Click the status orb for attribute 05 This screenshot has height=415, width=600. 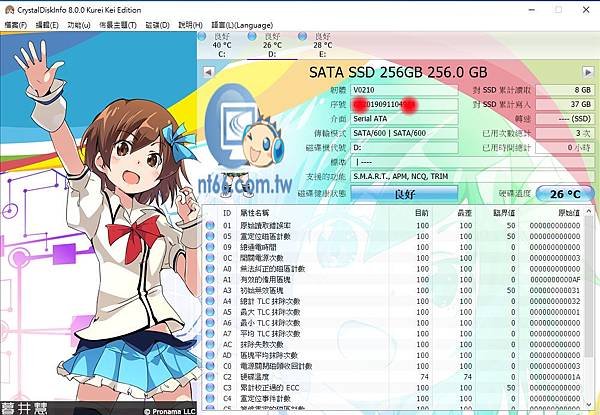click(x=210, y=236)
